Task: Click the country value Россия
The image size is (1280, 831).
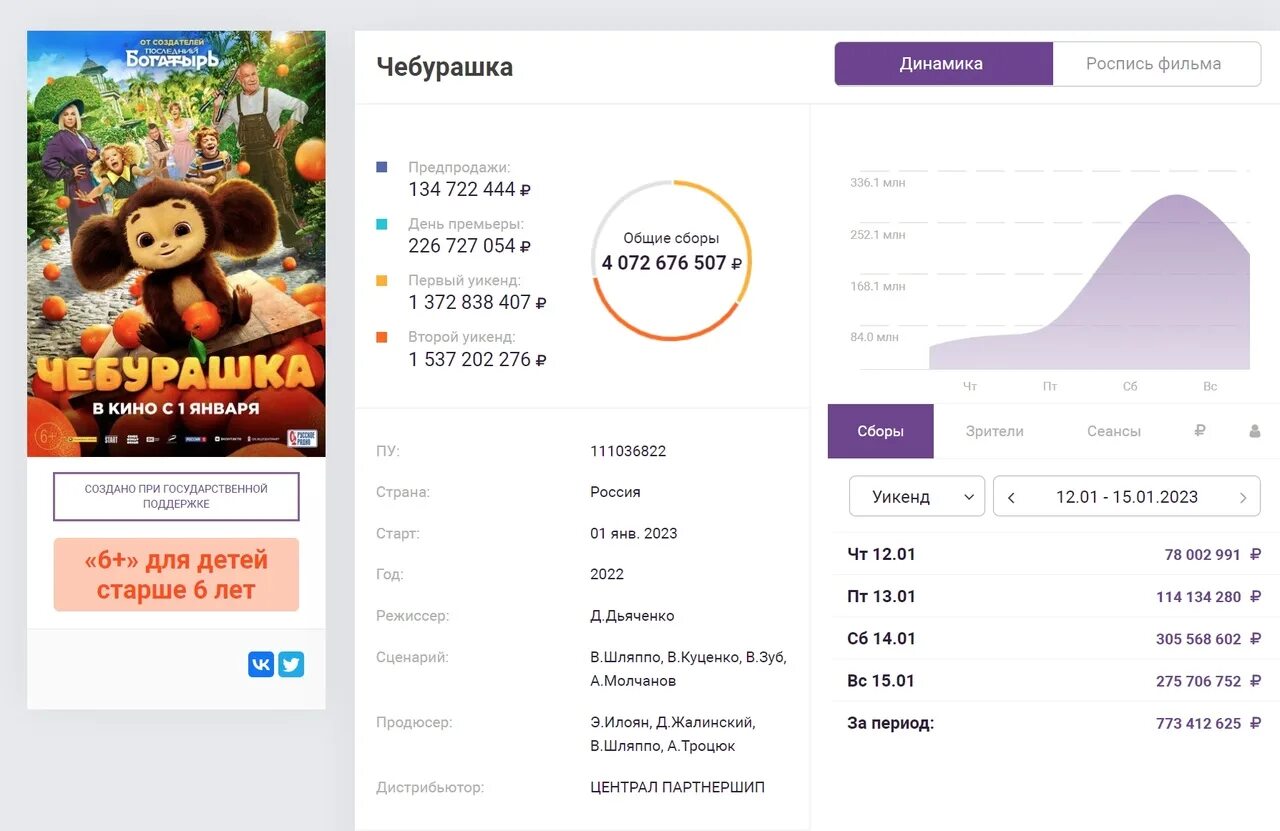Action: point(615,492)
